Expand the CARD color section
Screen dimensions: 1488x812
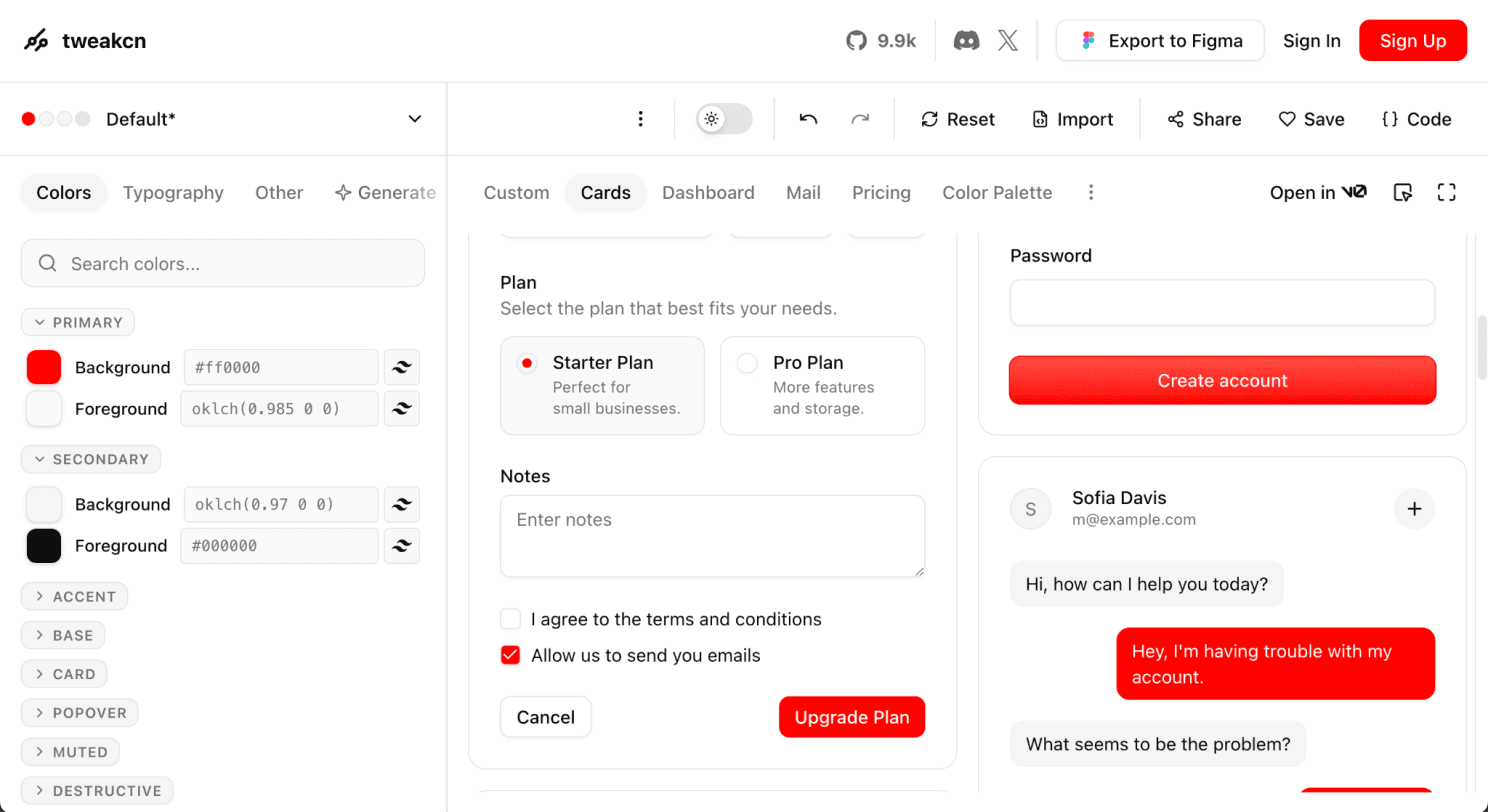coord(64,674)
